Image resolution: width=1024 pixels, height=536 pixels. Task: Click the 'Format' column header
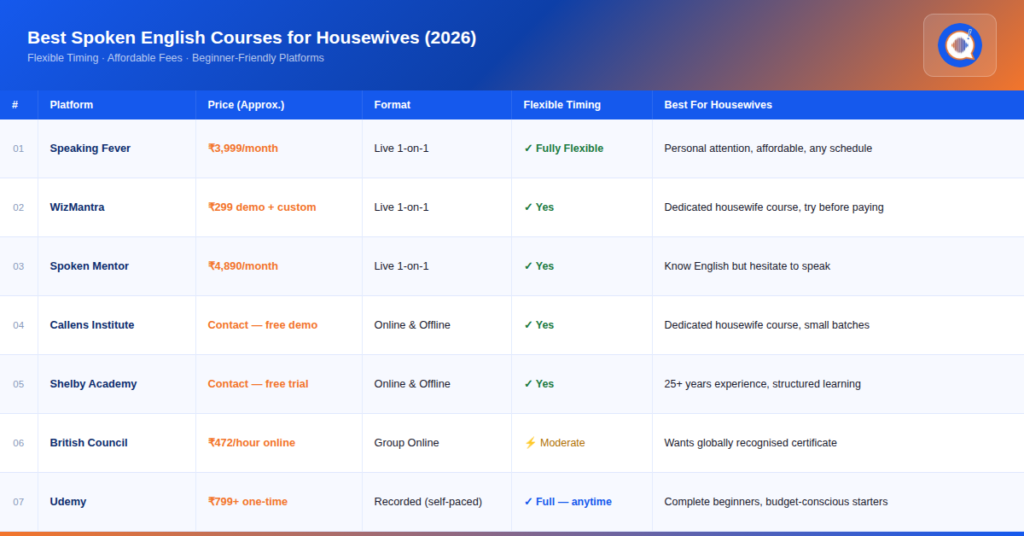392,104
